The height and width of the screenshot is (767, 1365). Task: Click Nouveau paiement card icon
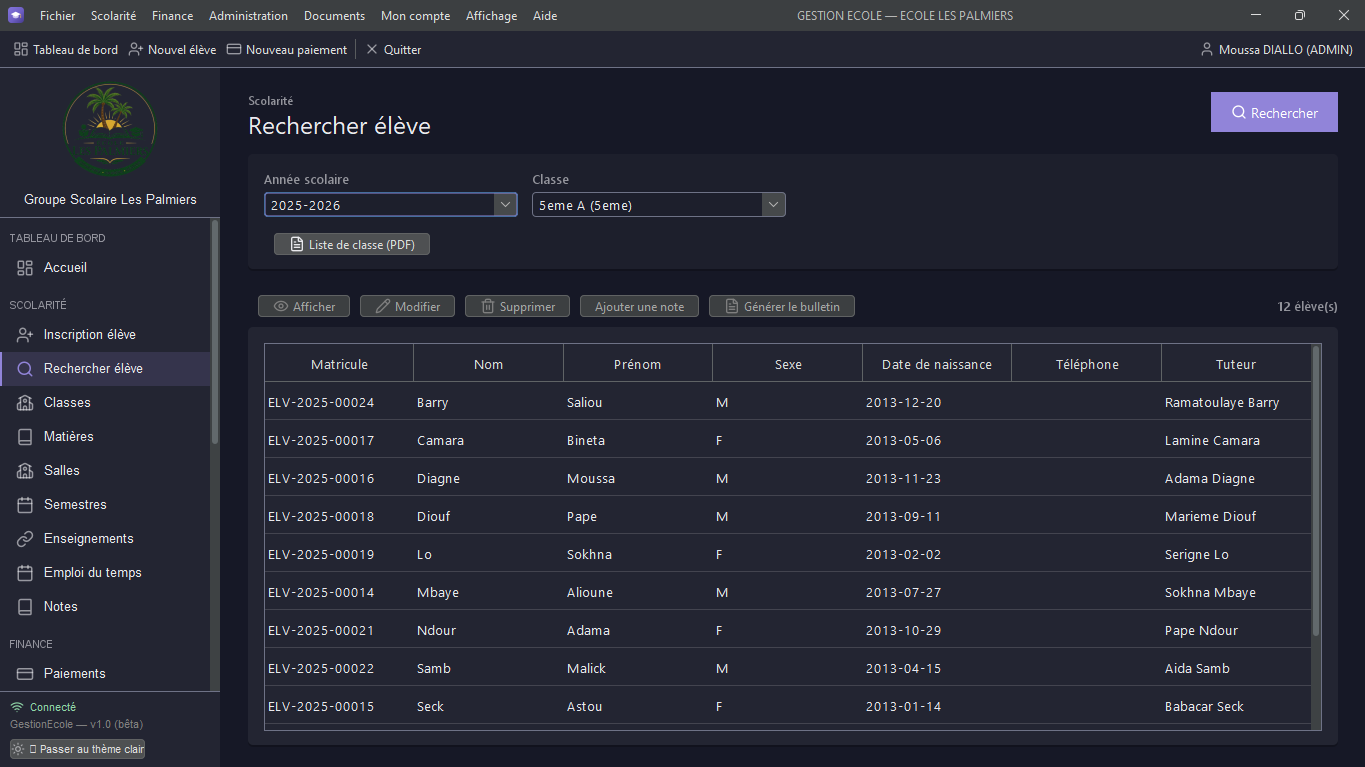234,49
